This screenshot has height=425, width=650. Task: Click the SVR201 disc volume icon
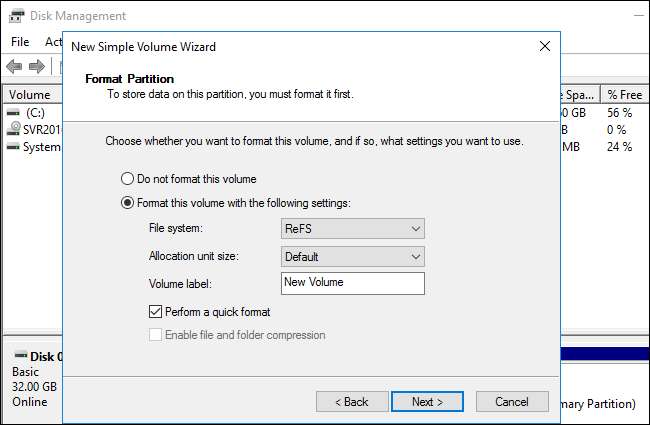point(13,129)
